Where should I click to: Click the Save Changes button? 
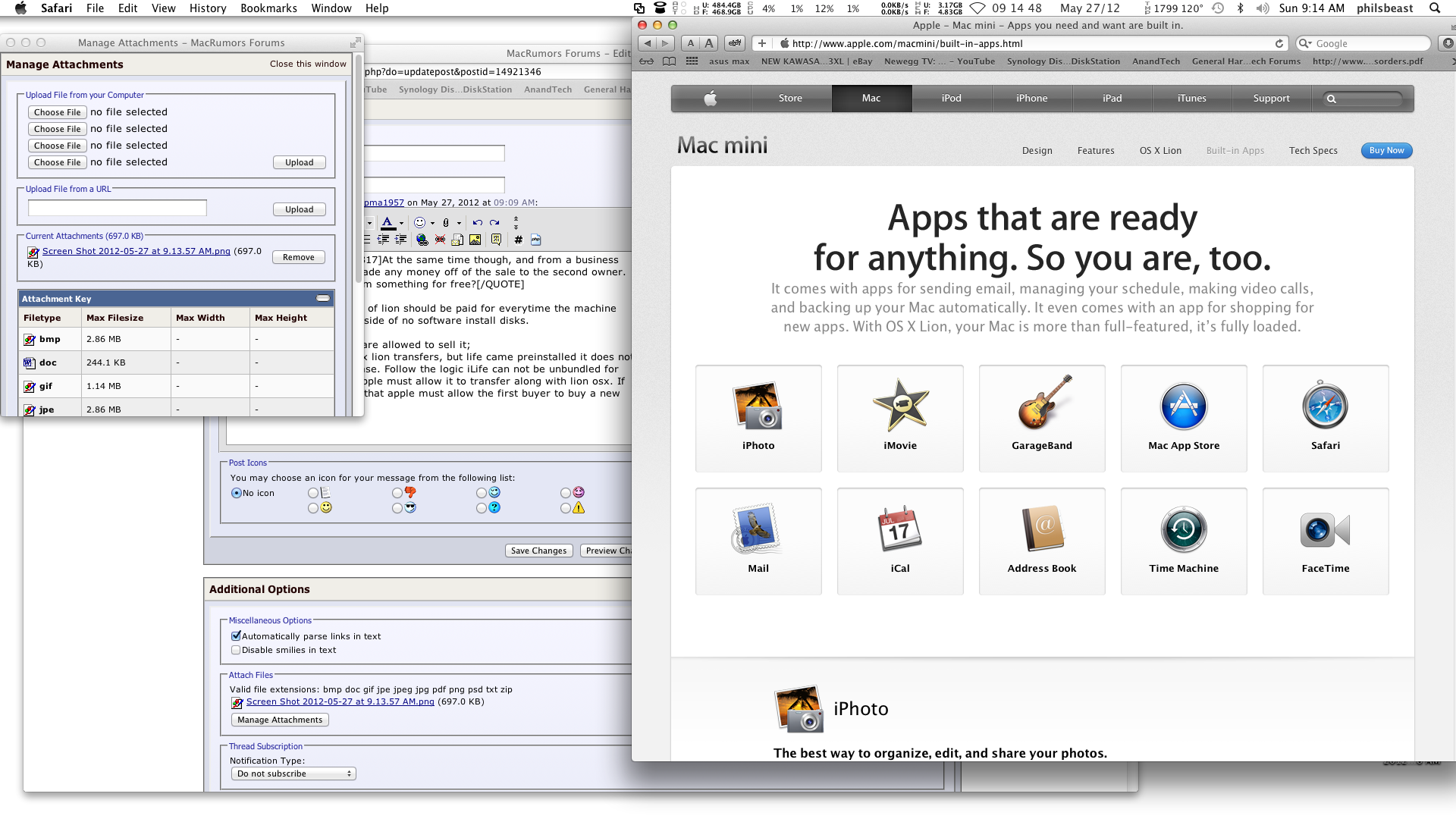point(538,551)
